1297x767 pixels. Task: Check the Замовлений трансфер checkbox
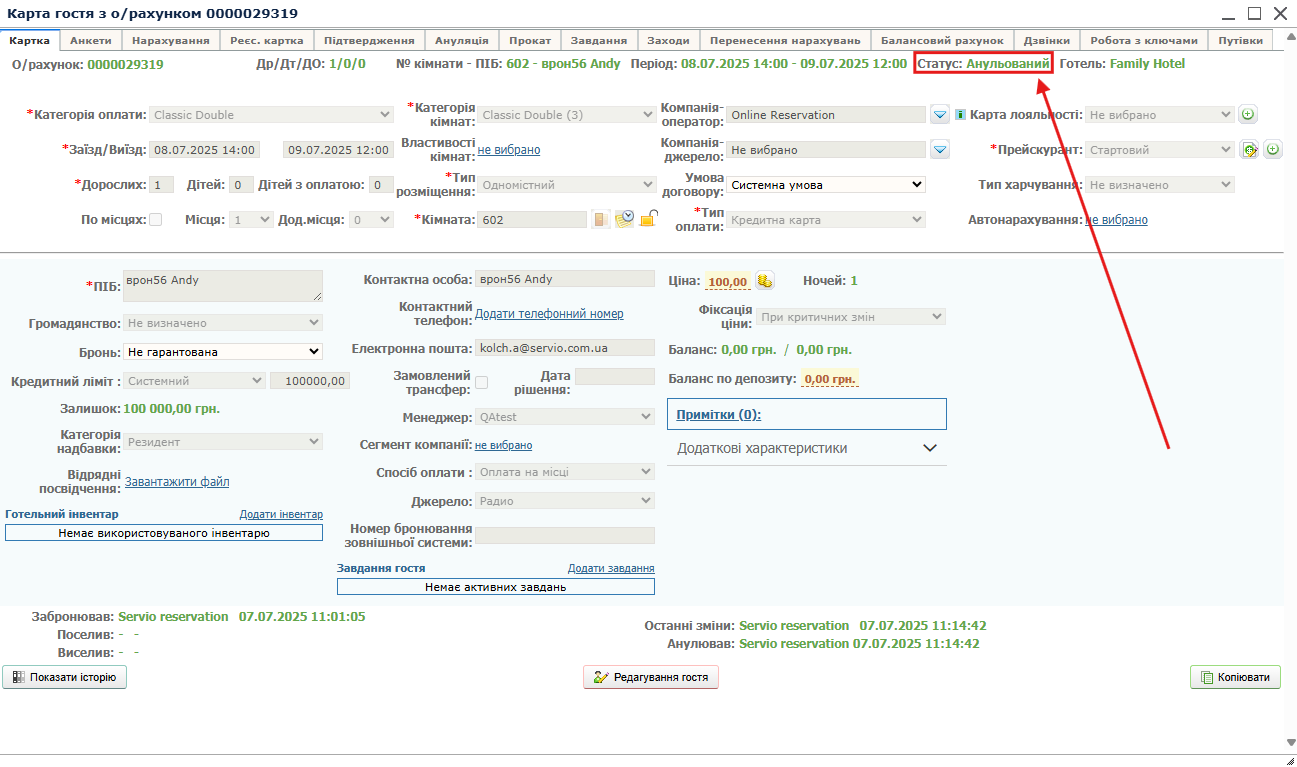tap(481, 382)
